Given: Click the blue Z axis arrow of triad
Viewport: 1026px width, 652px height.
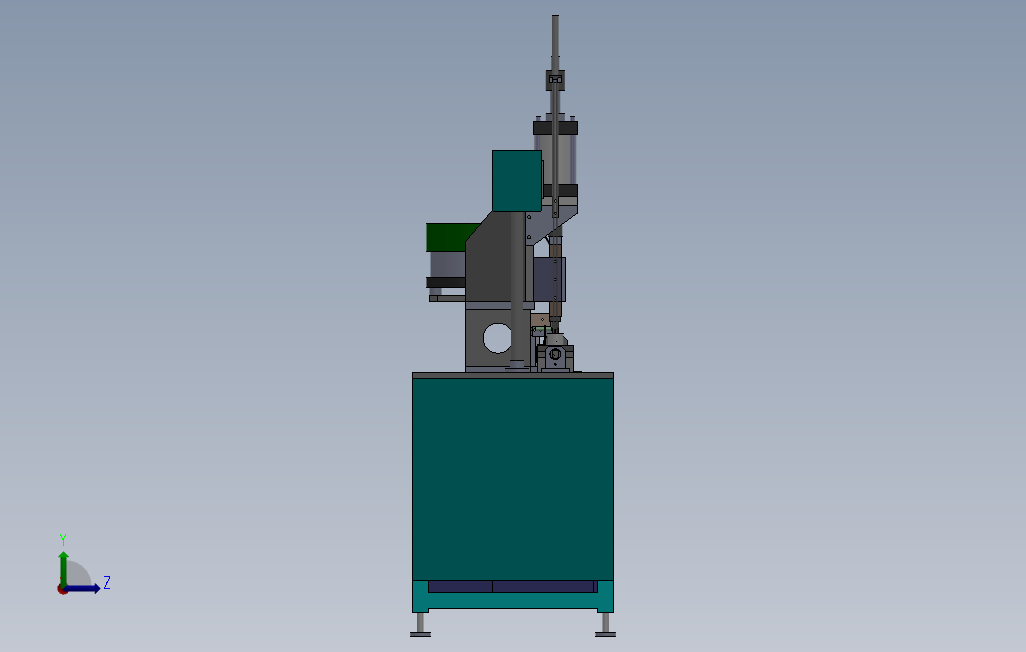Looking at the screenshot, I should pyautogui.click(x=83, y=589).
